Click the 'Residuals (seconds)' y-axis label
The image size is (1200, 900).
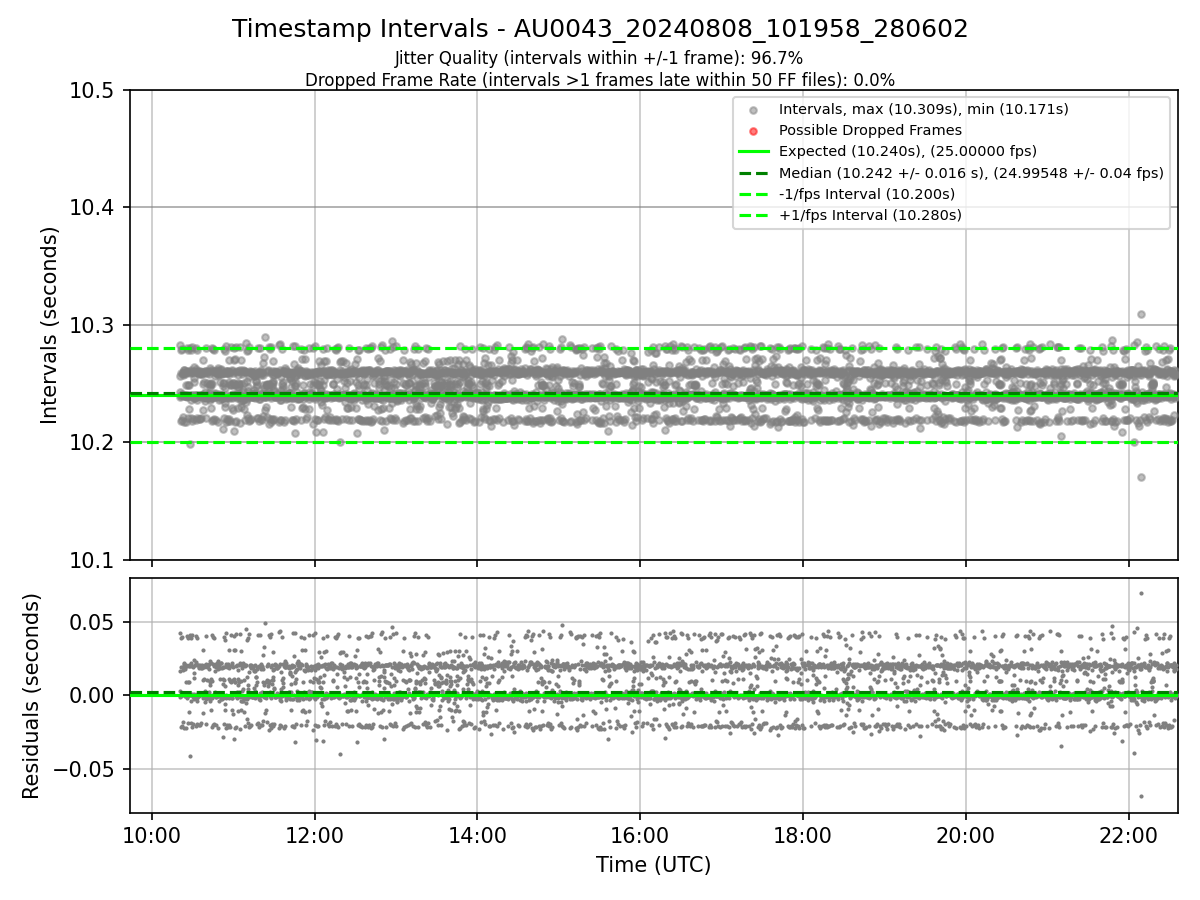[x=31, y=696]
